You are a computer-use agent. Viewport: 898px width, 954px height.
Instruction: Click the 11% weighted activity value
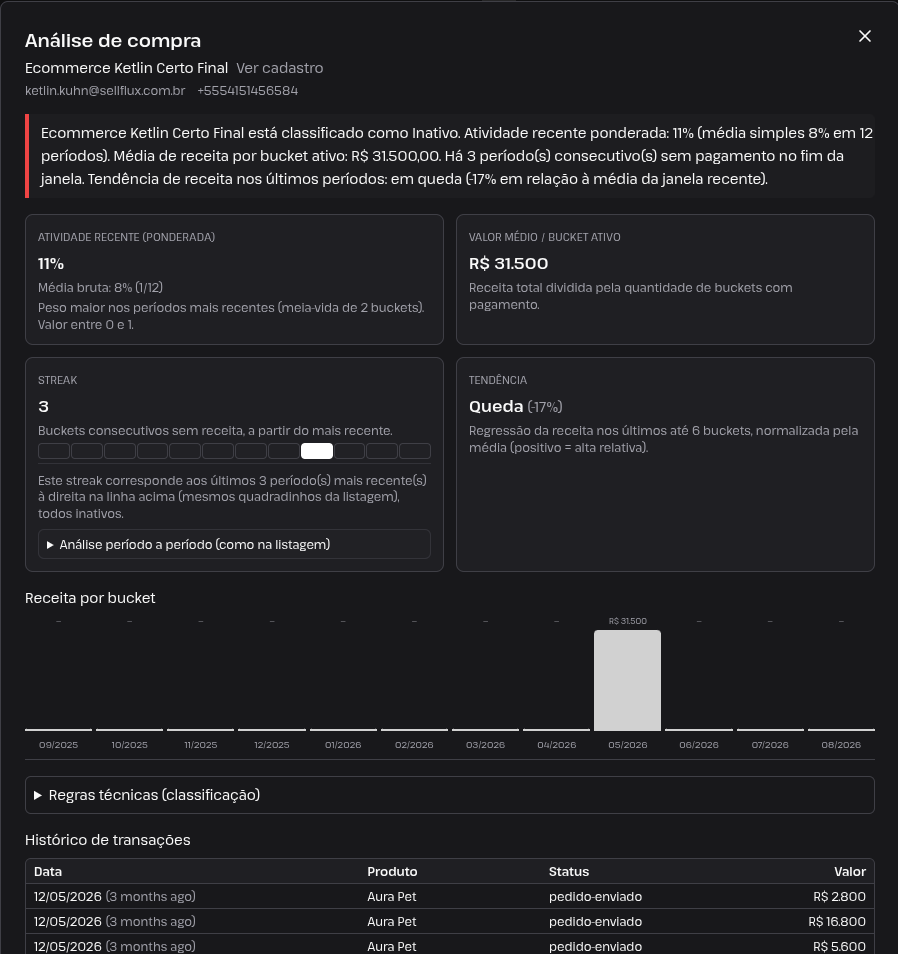[51, 263]
